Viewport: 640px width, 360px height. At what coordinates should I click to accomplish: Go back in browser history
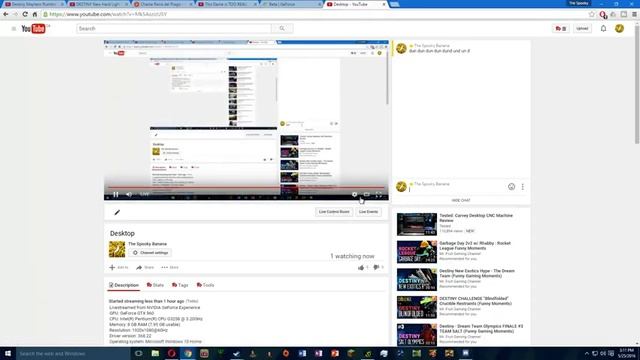point(5,14)
